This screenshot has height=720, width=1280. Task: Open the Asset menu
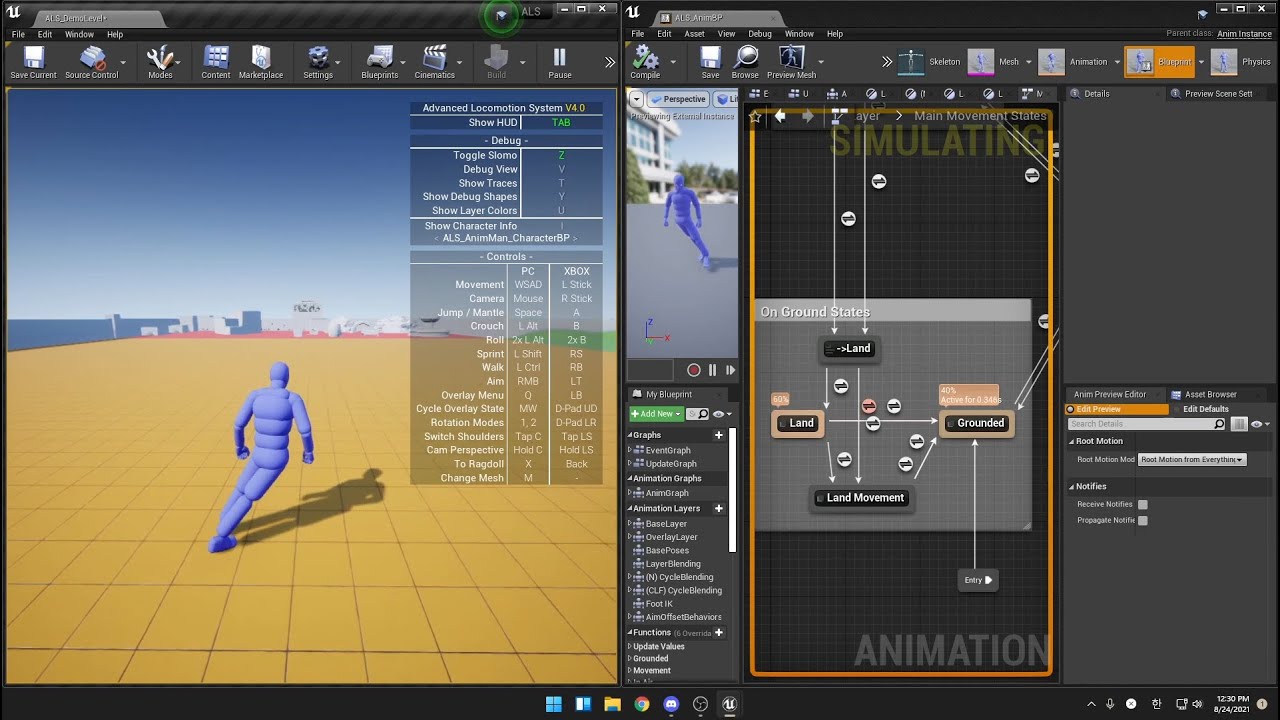[x=694, y=34]
